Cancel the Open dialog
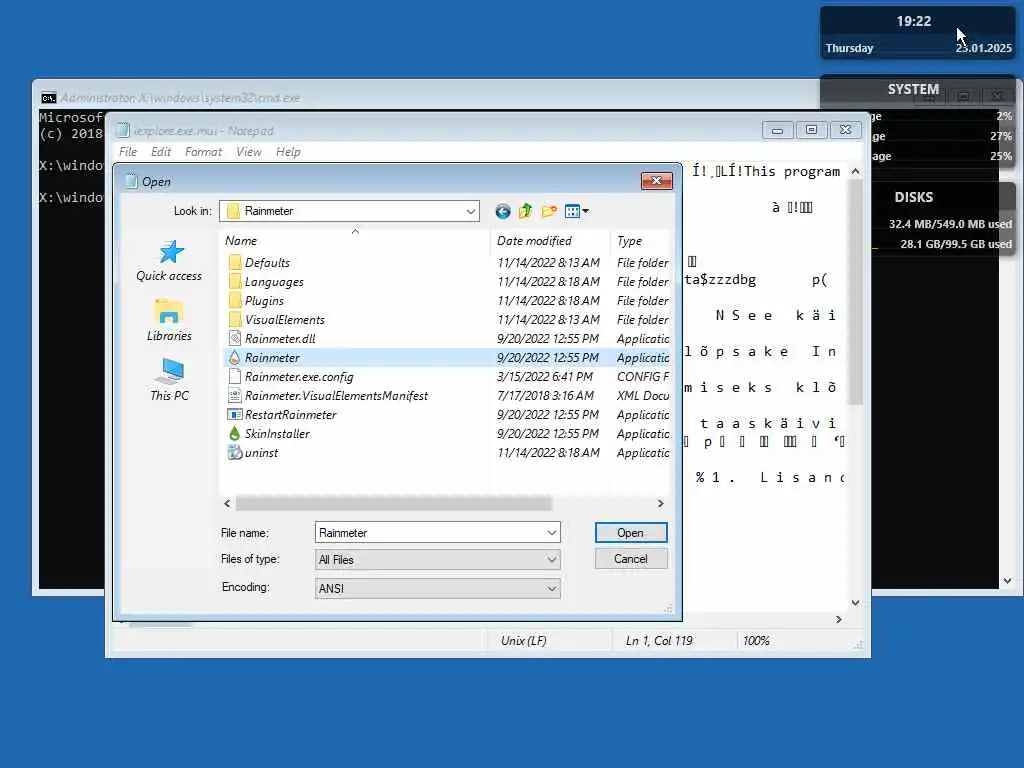Screen dimensions: 1024x768 pyautogui.click(x=631, y=559)
